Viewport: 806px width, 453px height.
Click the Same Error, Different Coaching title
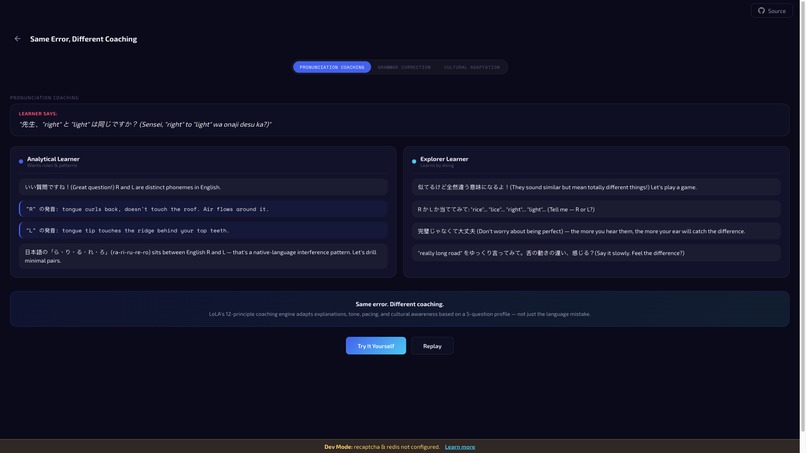(x=83, y=39)
